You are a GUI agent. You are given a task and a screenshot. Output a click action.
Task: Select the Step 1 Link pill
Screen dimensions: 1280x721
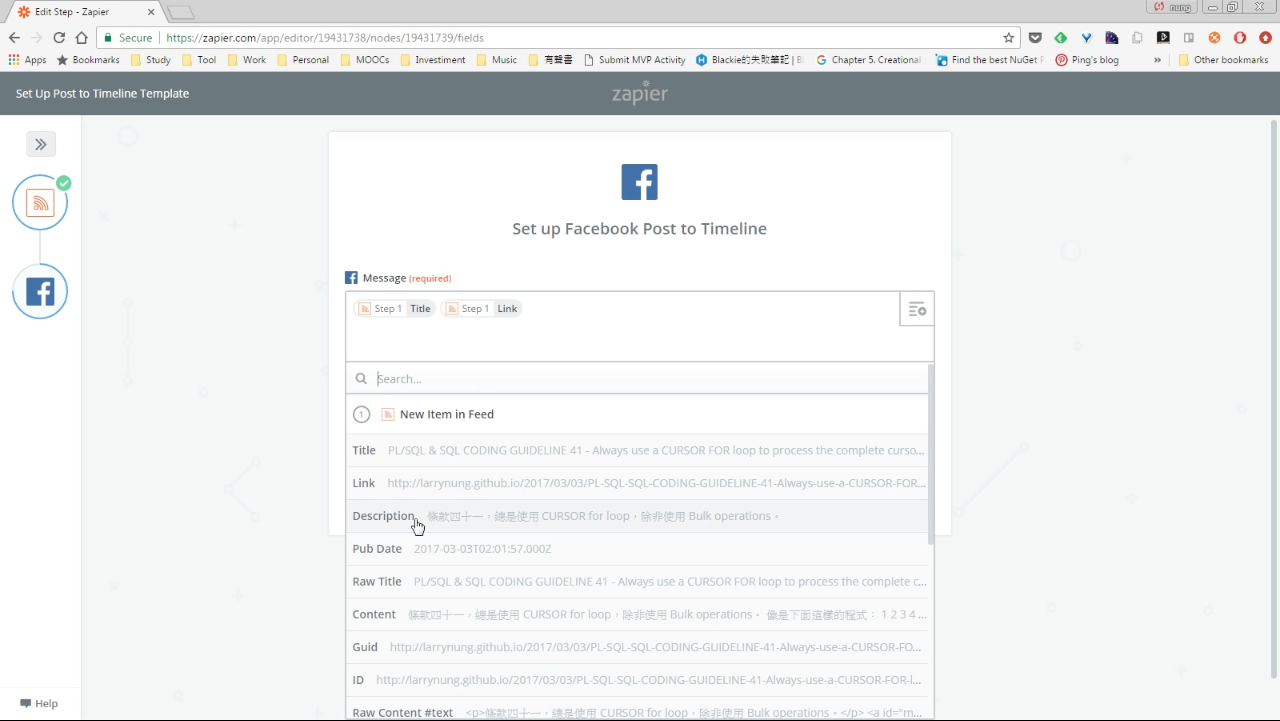[481, 309]
